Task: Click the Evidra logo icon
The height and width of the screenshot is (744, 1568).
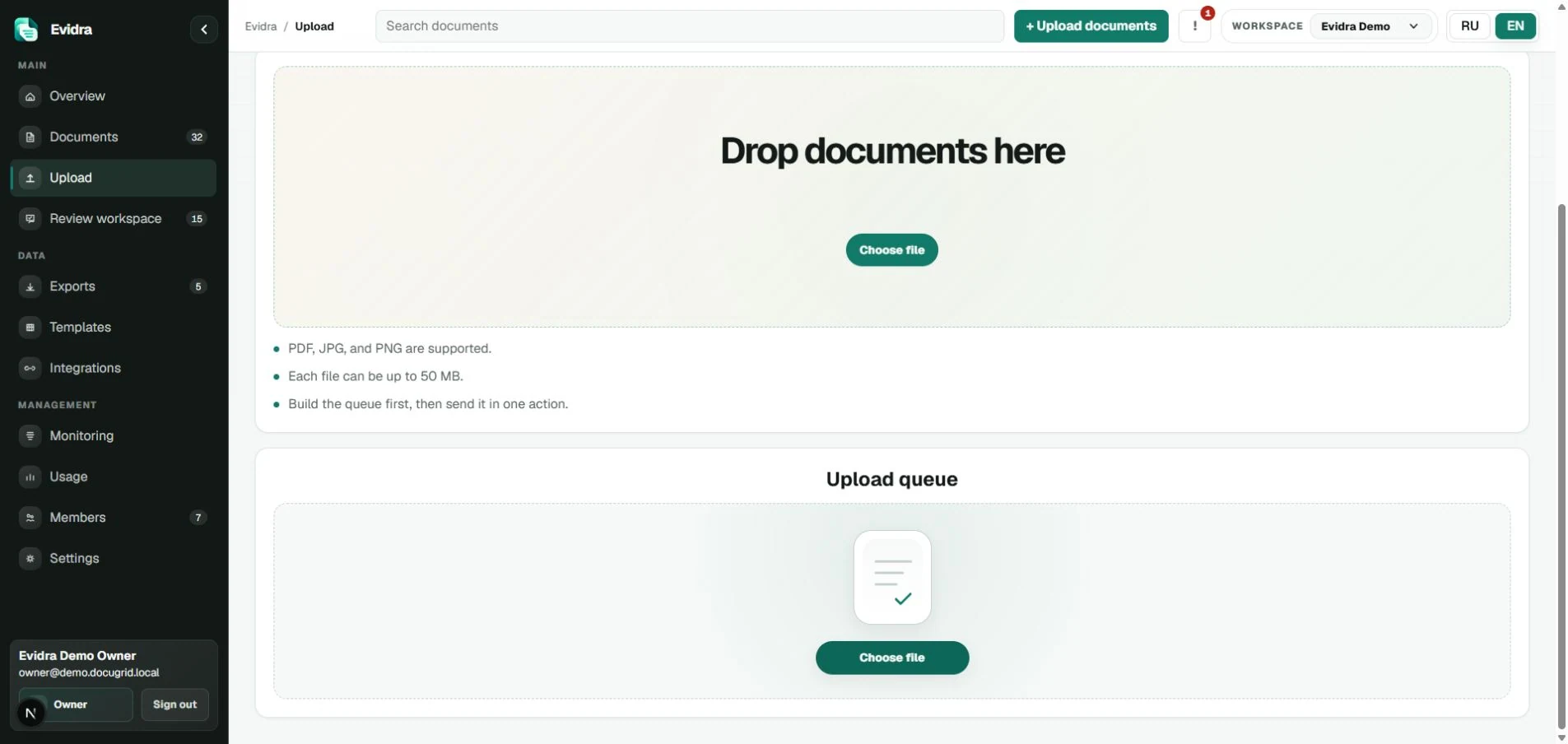Action: point(26,30)
